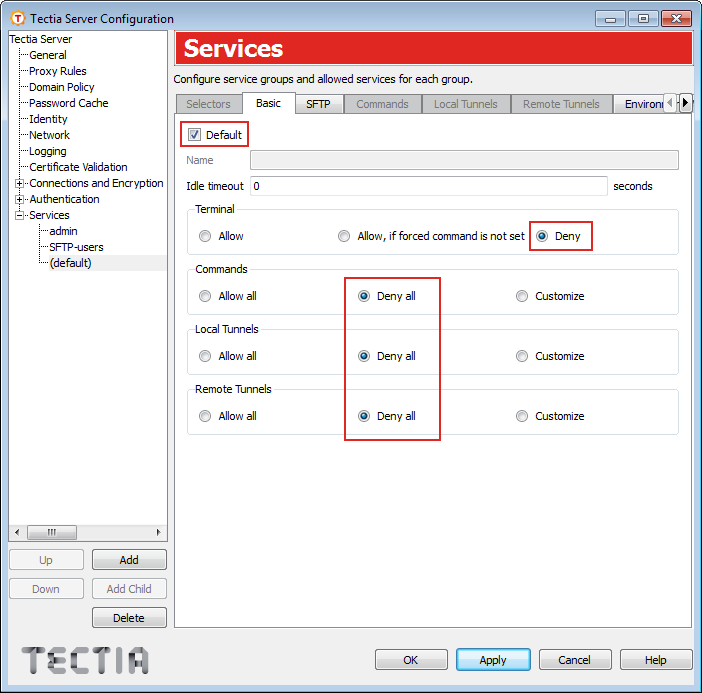Expand the Authentication tree node
This screenshot has height=693, width=702.
(19, 199)
